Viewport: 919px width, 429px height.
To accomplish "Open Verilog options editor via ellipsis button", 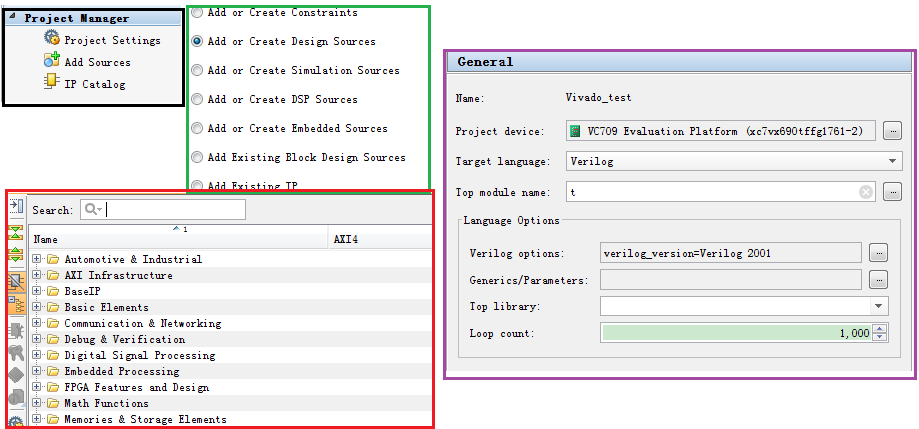I will tap(878, 253).
